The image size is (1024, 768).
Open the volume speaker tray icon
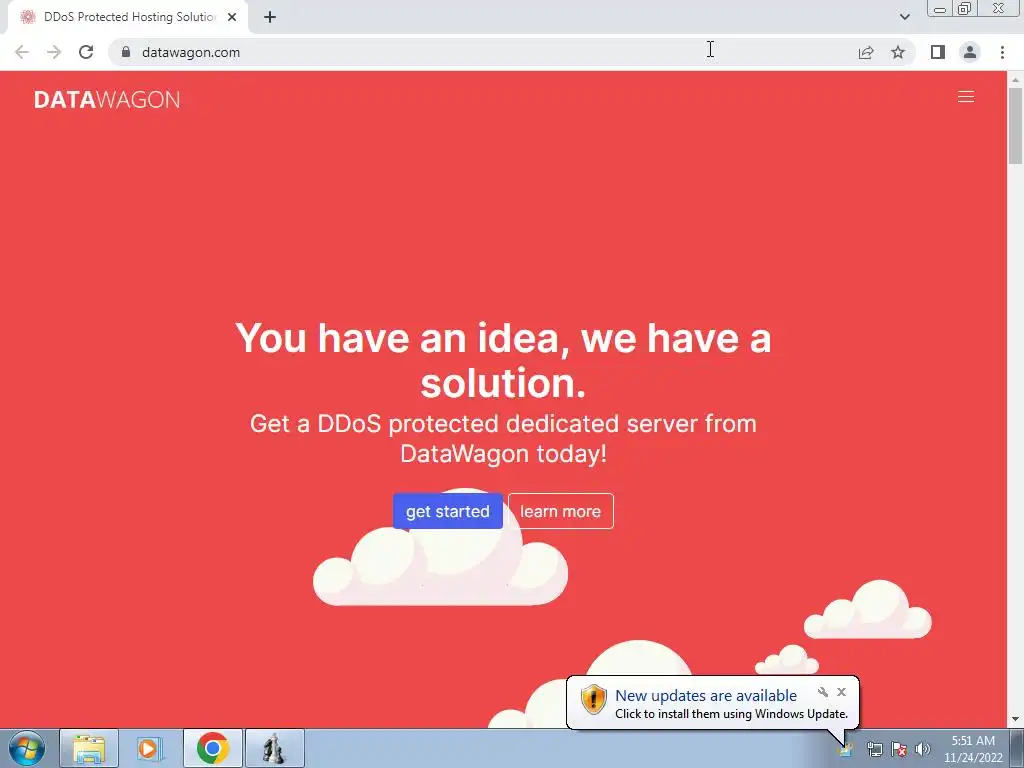coord(922,749)
